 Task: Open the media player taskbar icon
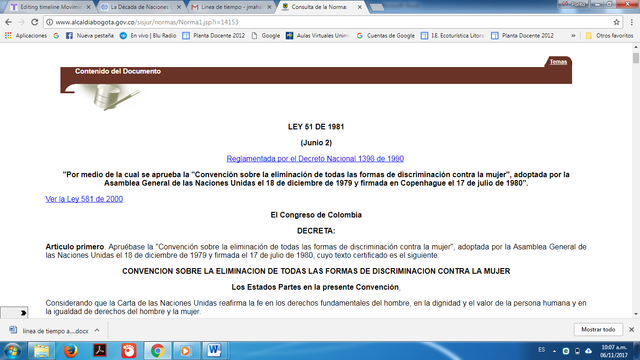pos(186,351)
